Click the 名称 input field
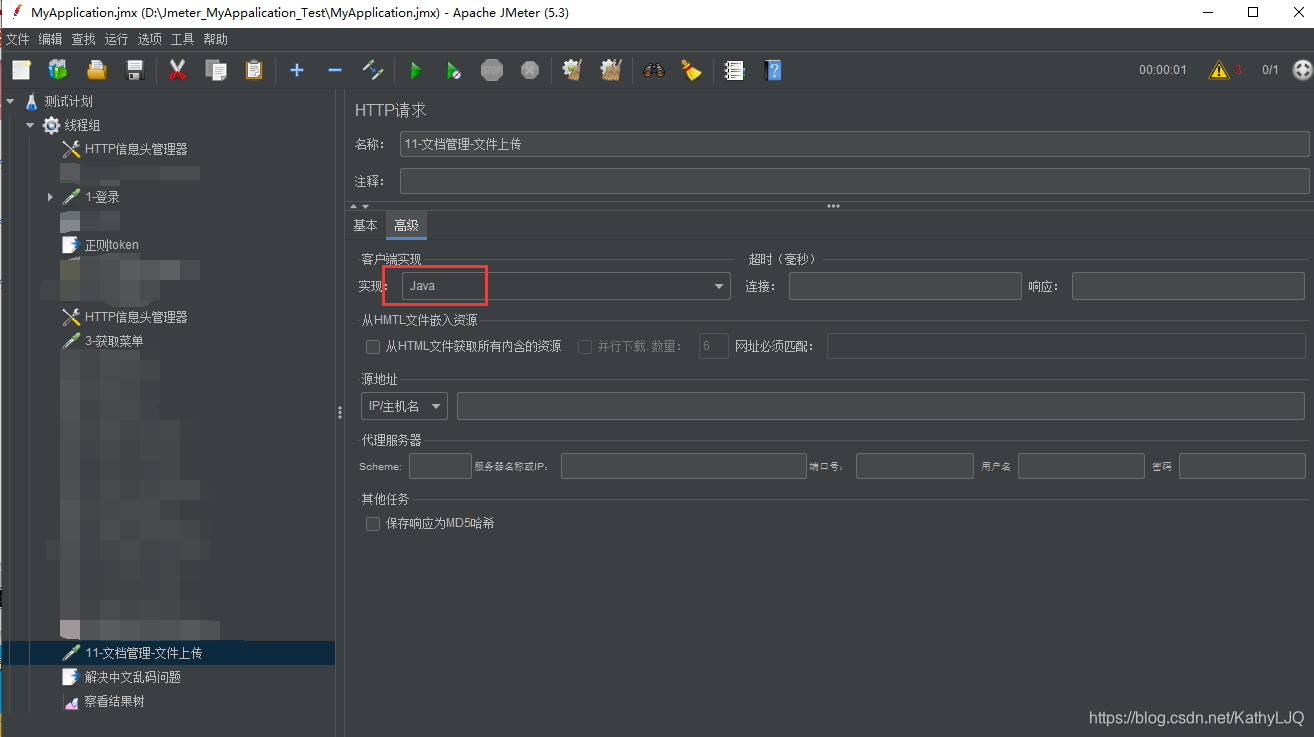The width and height of the screenshot is (1314, 737). pyautogui.click(x=854, y=144)
